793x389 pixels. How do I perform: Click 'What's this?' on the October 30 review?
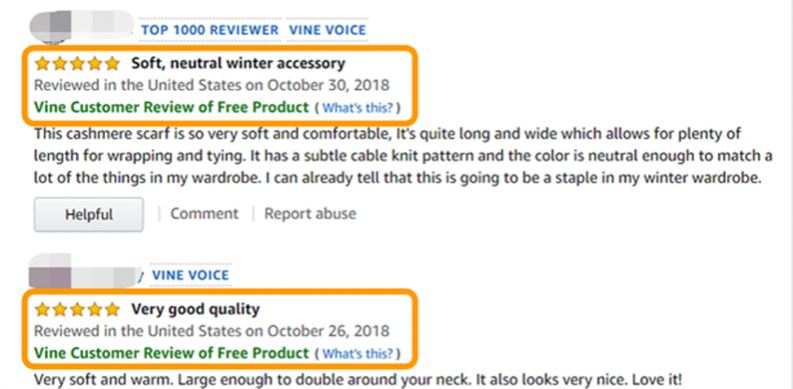[x=358, y=108]
